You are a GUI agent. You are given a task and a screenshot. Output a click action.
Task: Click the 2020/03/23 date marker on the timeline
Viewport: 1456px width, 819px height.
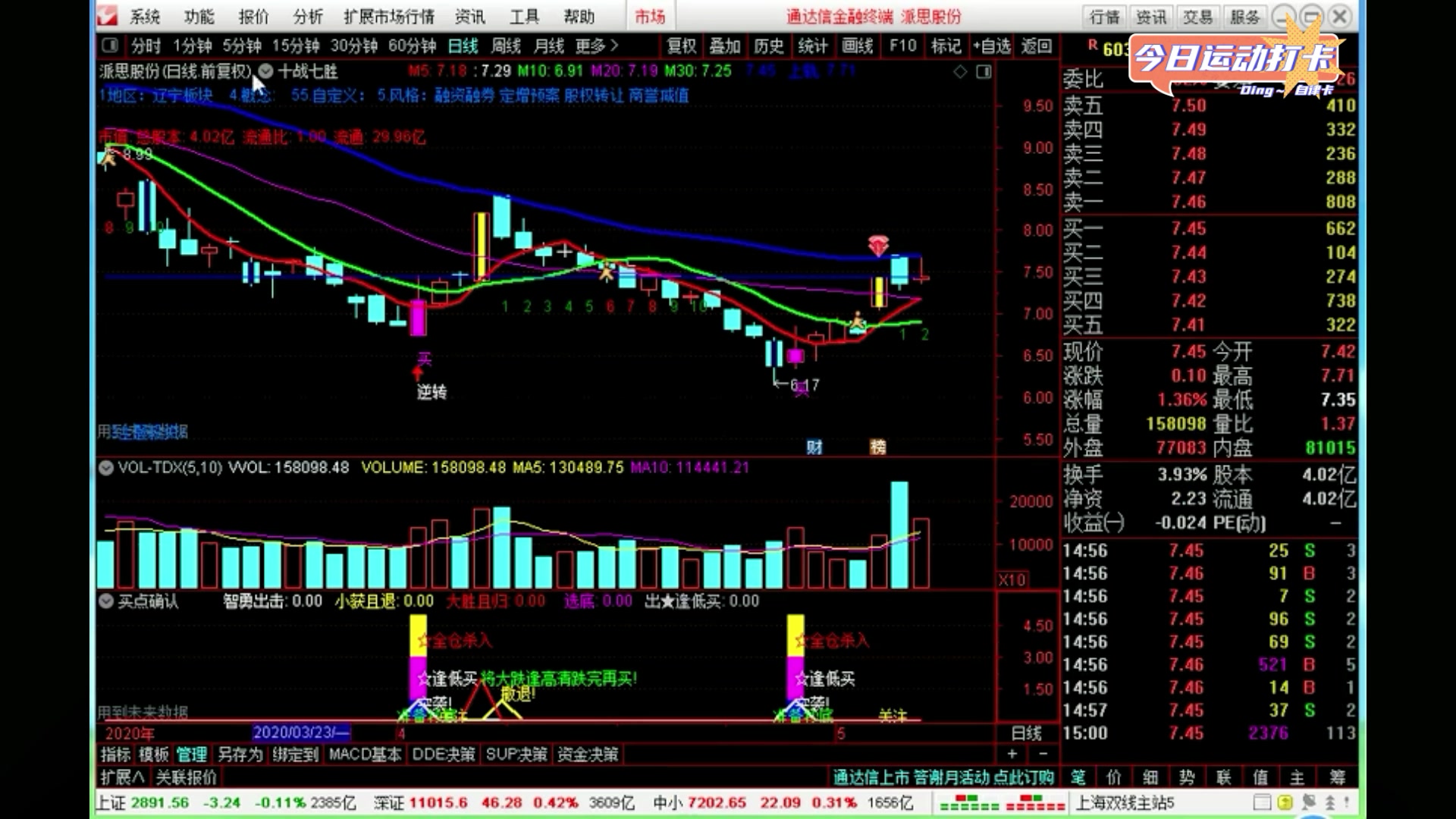(x=300, y=733)
